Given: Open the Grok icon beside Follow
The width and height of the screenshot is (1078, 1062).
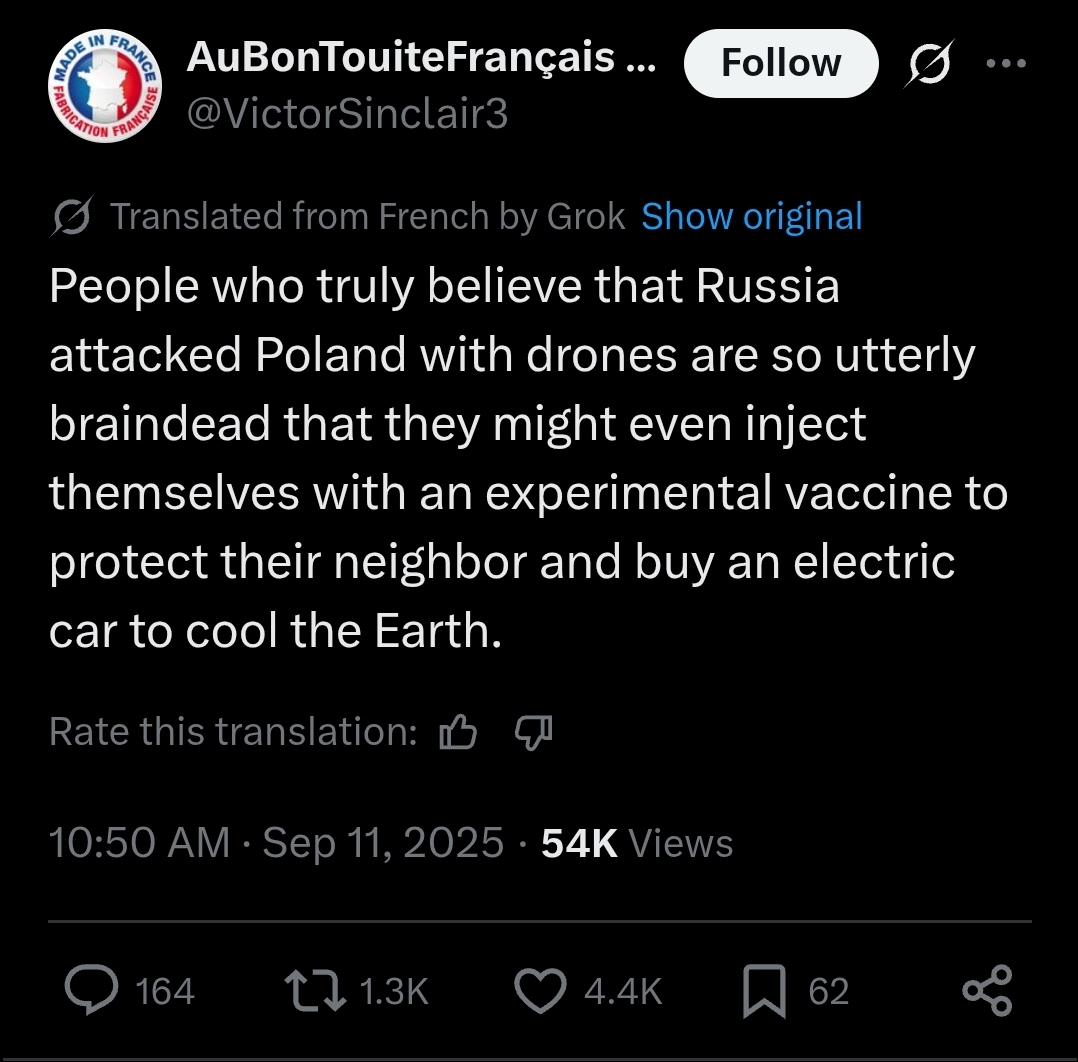Looking at the screenshot, I should tap(929, 64).
